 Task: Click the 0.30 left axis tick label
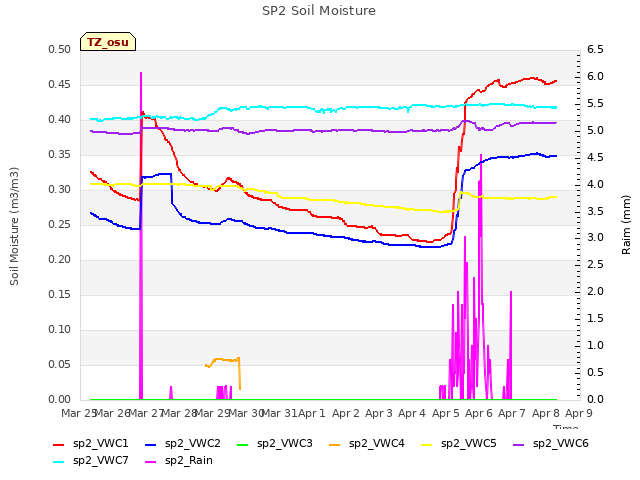coord(60,190)
